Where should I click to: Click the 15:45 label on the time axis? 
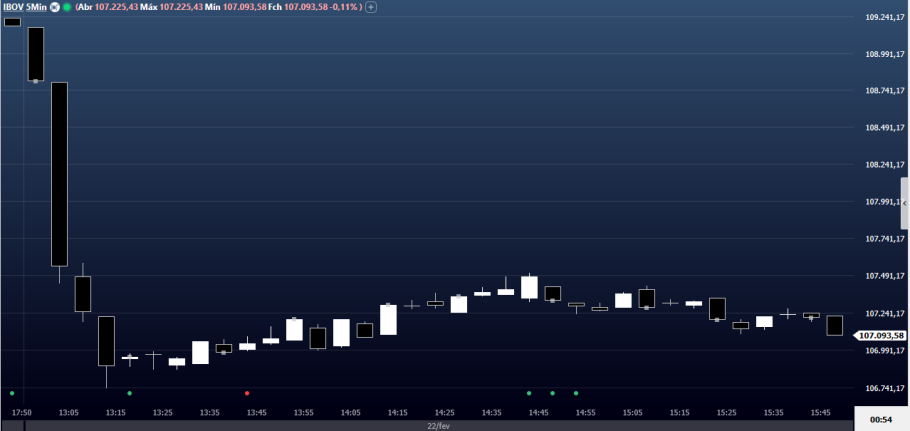820,412
